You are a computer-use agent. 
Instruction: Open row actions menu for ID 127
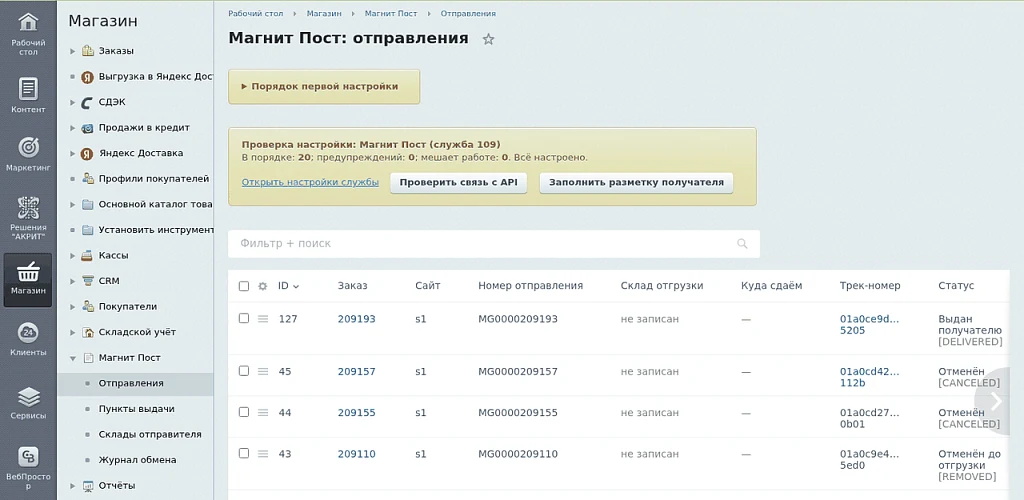coord(263,319)
